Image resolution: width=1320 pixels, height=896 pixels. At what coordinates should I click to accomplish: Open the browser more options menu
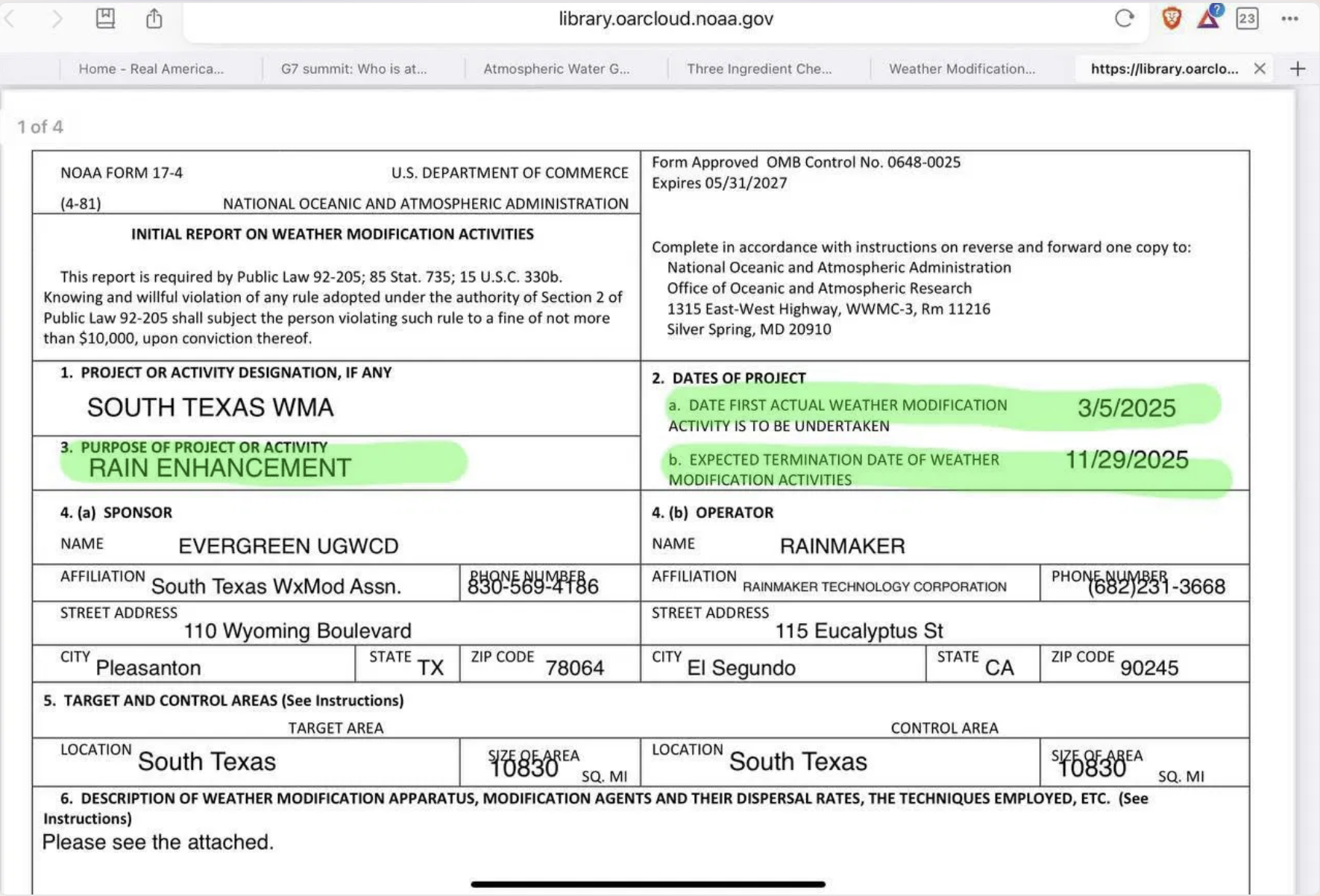1290,19
